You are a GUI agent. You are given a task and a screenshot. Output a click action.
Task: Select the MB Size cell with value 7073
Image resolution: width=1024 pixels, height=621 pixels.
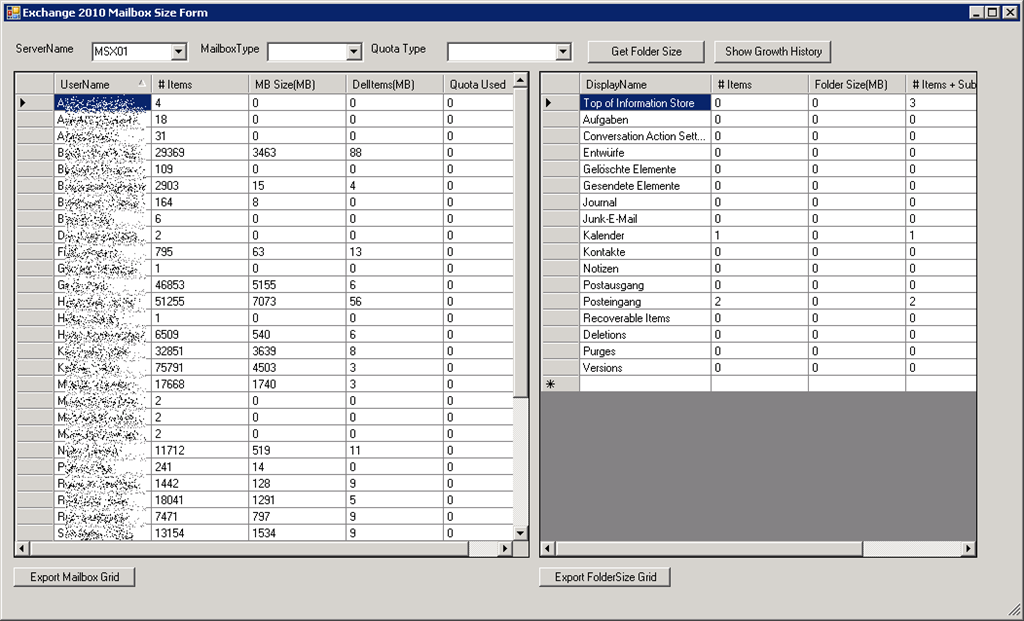pyautogui.click(x=297, y=302)
